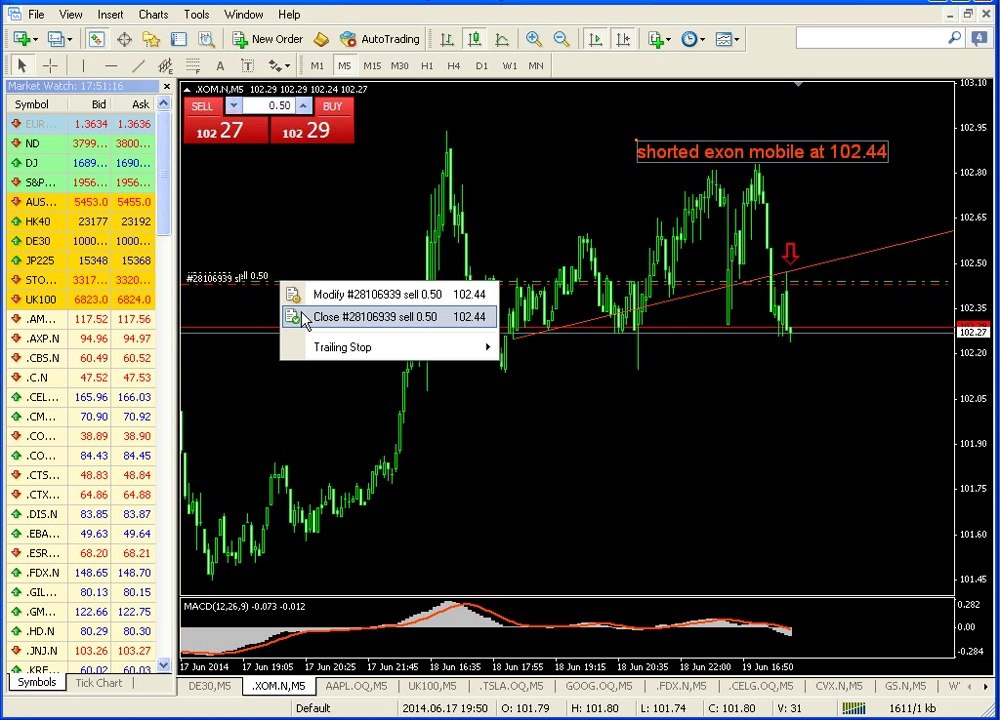Open the Insert menu
Image resolution: width=1000 pixels, height=720 pixels.
110,14
